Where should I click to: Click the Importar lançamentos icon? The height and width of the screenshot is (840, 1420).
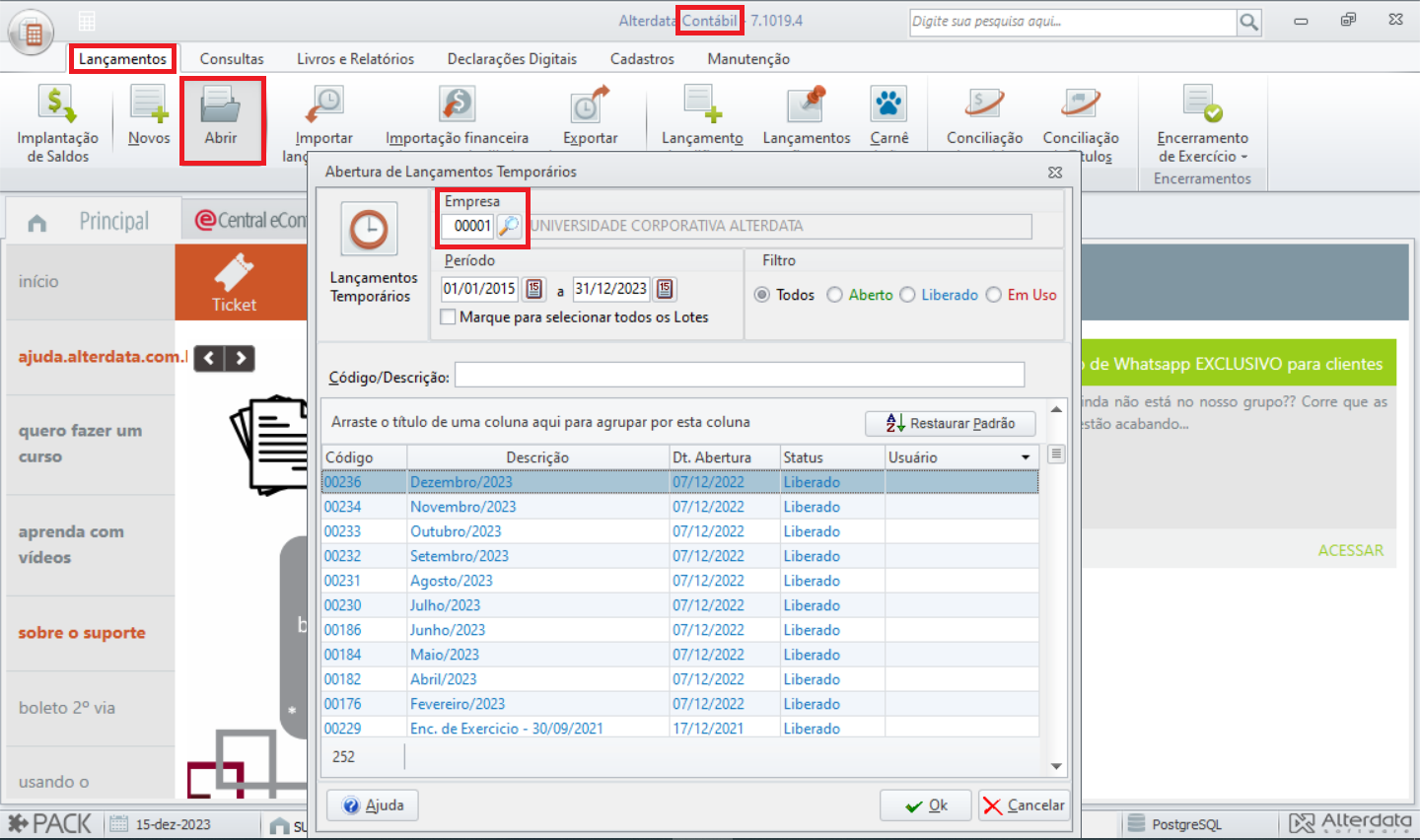coord(323,104)
